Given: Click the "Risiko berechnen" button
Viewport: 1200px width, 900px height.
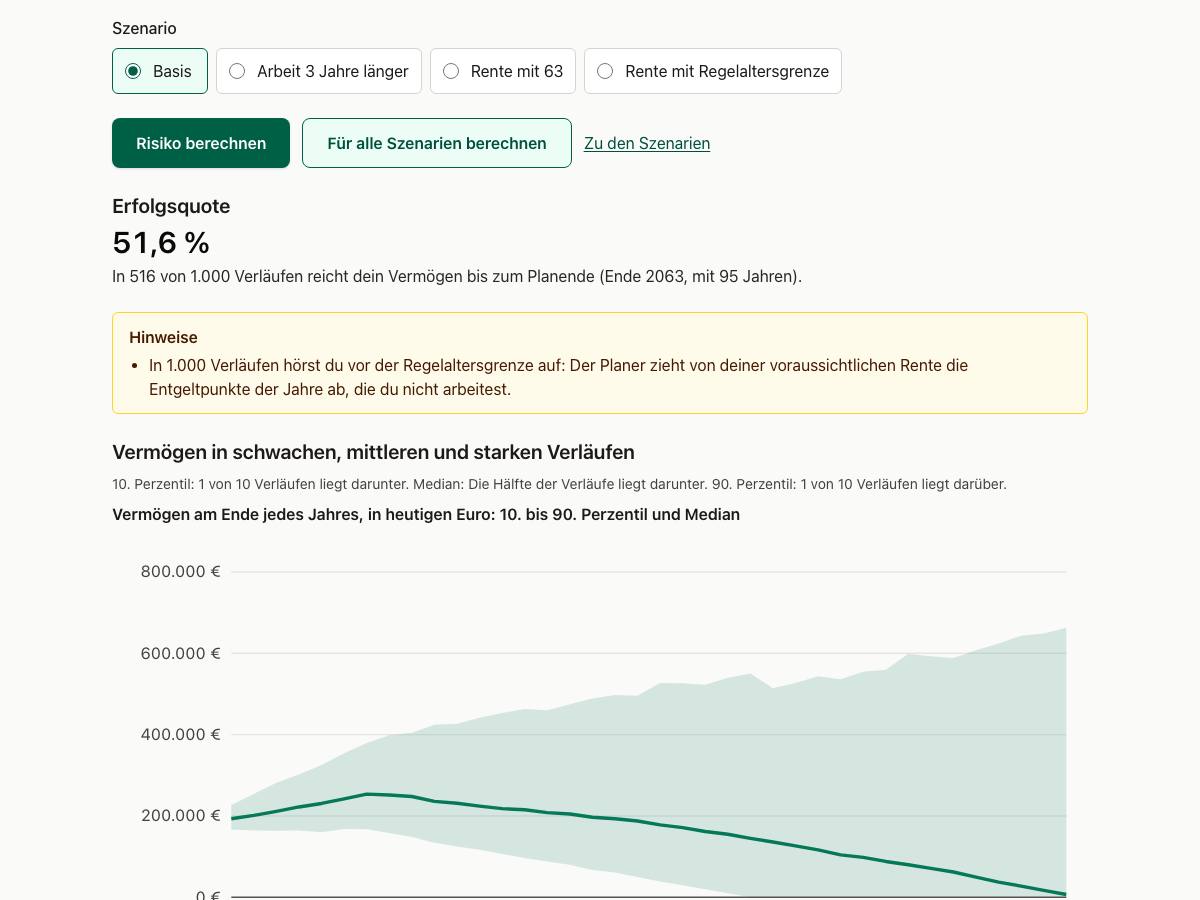Looking at the screenshot, I should 201,143.
